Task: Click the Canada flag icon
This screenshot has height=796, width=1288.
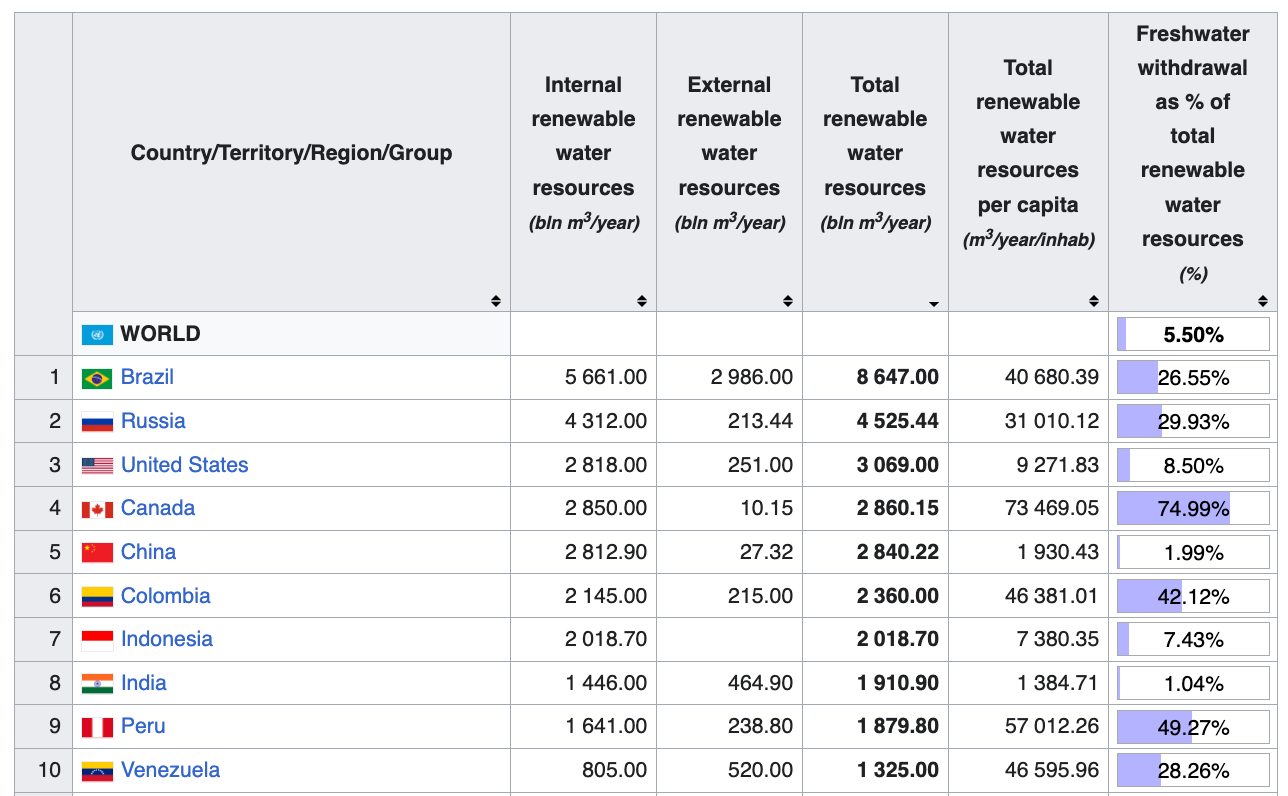Action: [x=97, y=509]
